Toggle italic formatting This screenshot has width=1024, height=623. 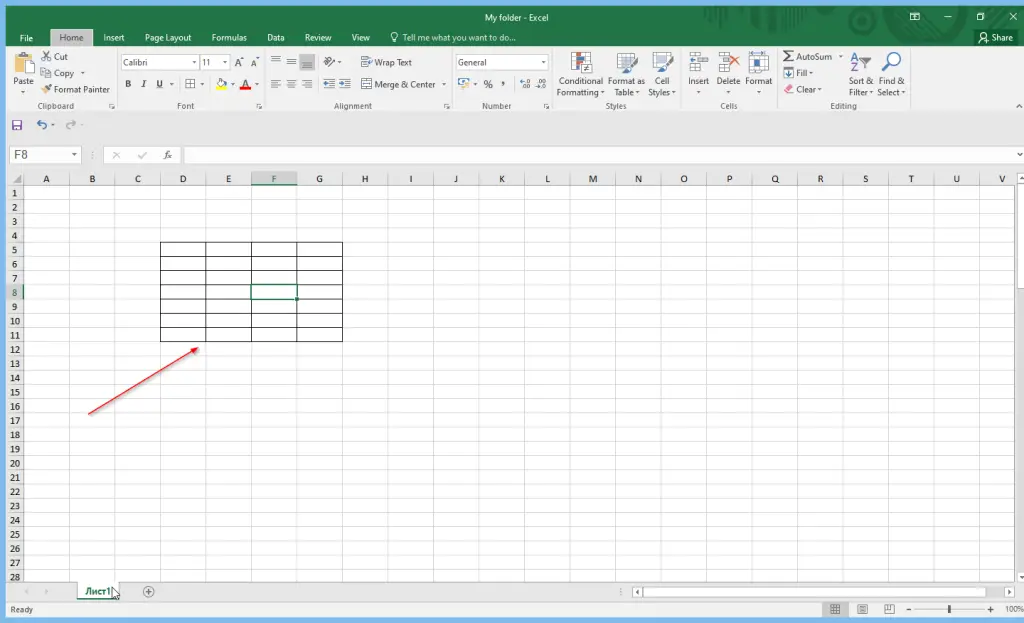point(143,84)
